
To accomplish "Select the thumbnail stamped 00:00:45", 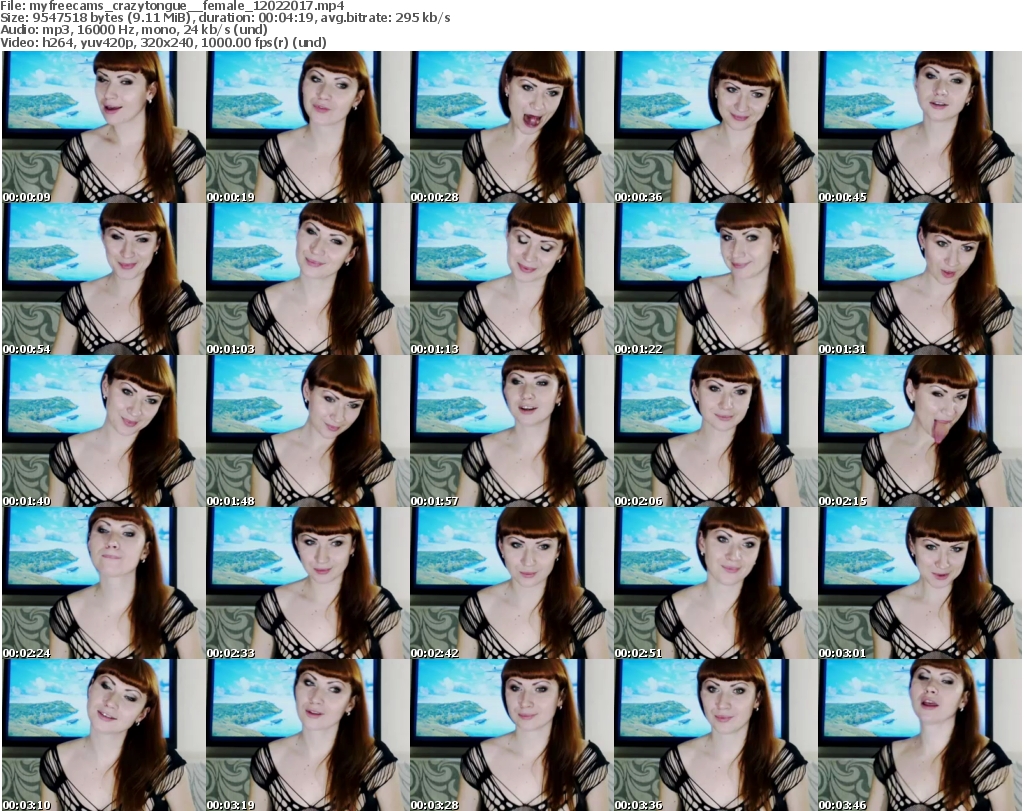I will click(920, 127).
